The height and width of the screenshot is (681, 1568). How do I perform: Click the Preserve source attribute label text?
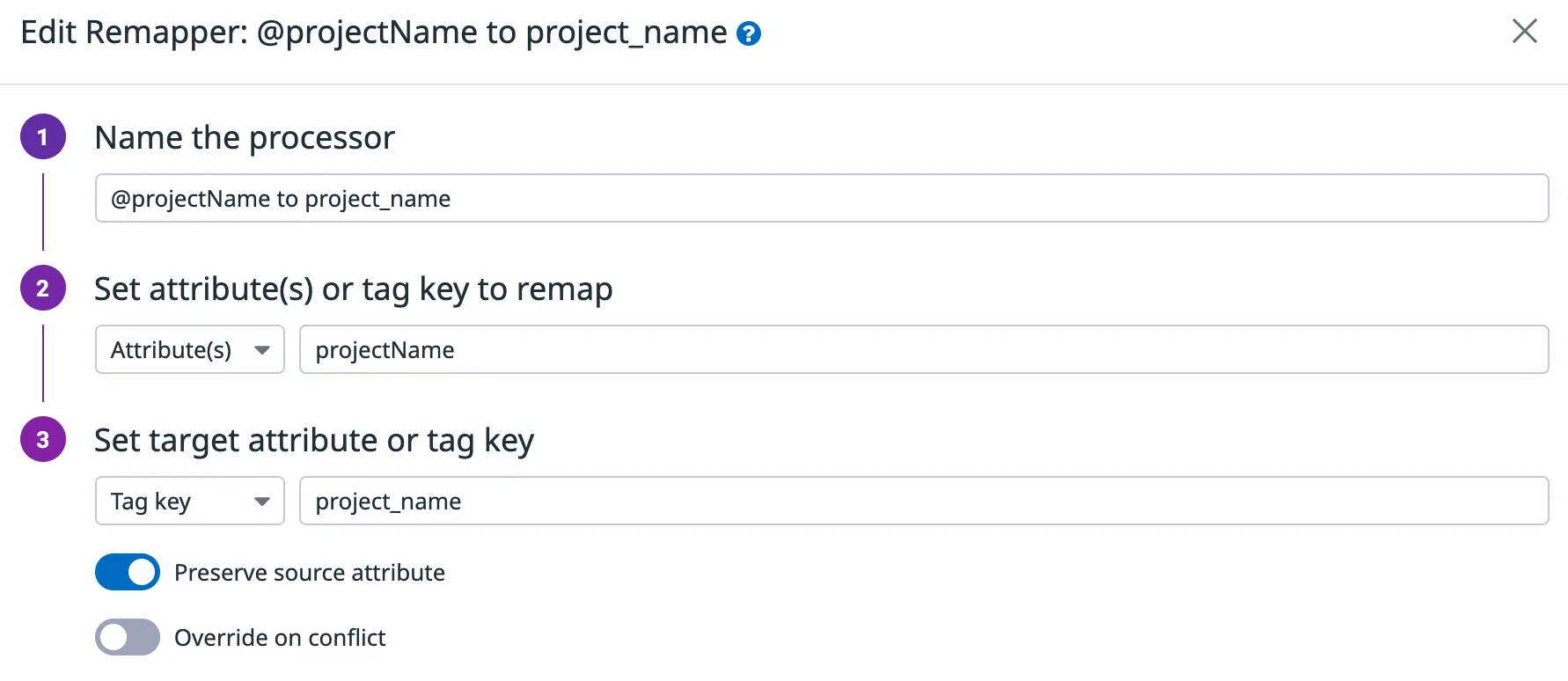310,573
